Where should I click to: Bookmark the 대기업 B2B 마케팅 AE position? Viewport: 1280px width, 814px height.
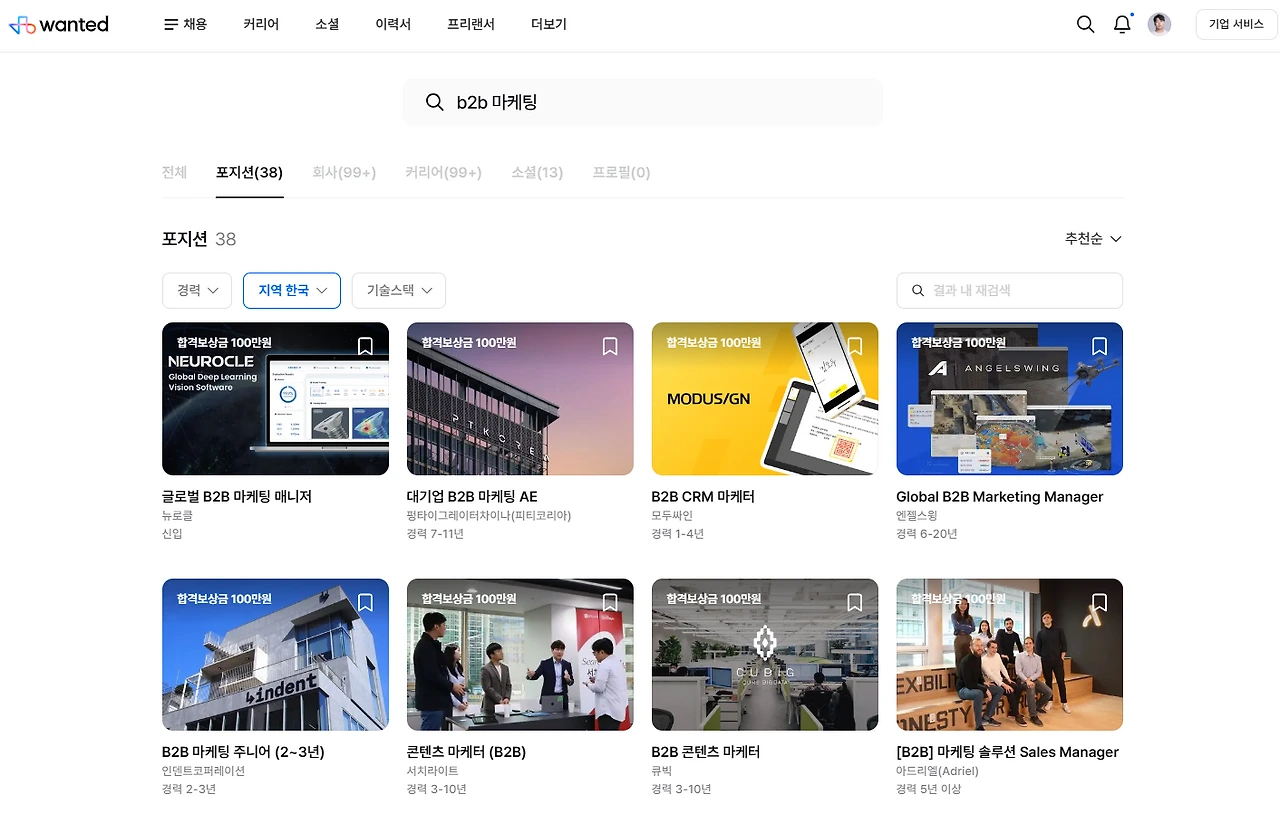[x=610, y=346]
